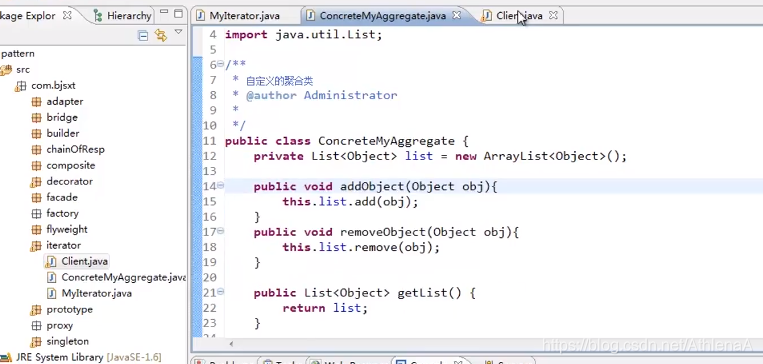Select the com.bjsxt package
The height and width of the screenshot is (364, 763).
53,86
